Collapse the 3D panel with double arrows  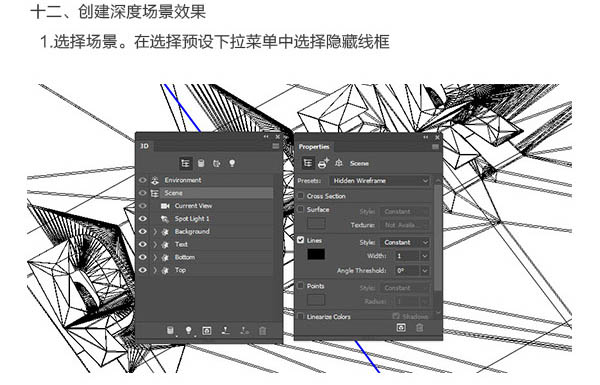[x=266, y=137]
